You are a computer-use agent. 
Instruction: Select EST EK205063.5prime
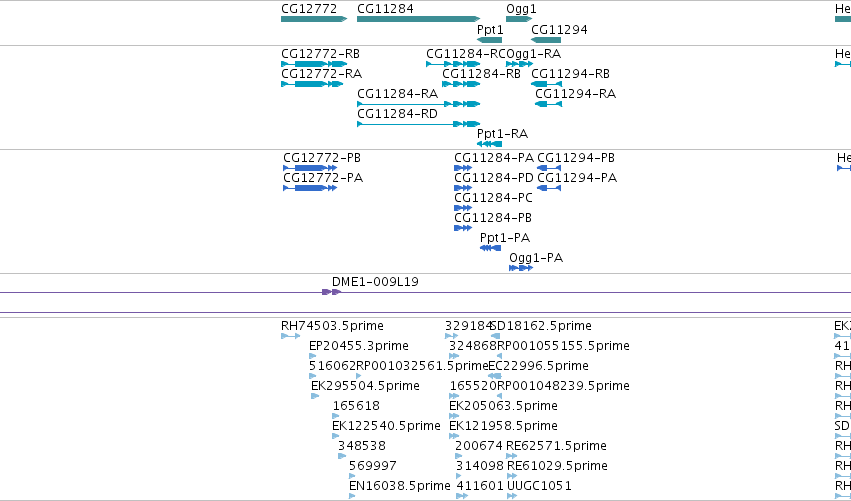tap(503, 406)
